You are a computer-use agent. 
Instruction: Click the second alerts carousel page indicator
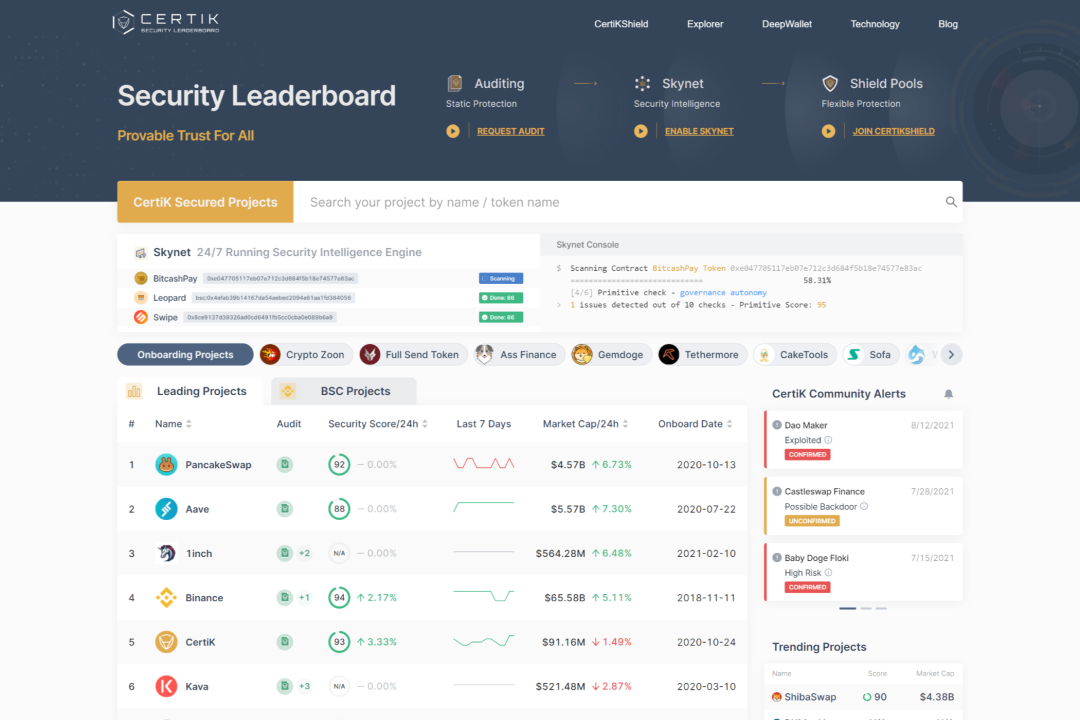(x=866, y=608)
